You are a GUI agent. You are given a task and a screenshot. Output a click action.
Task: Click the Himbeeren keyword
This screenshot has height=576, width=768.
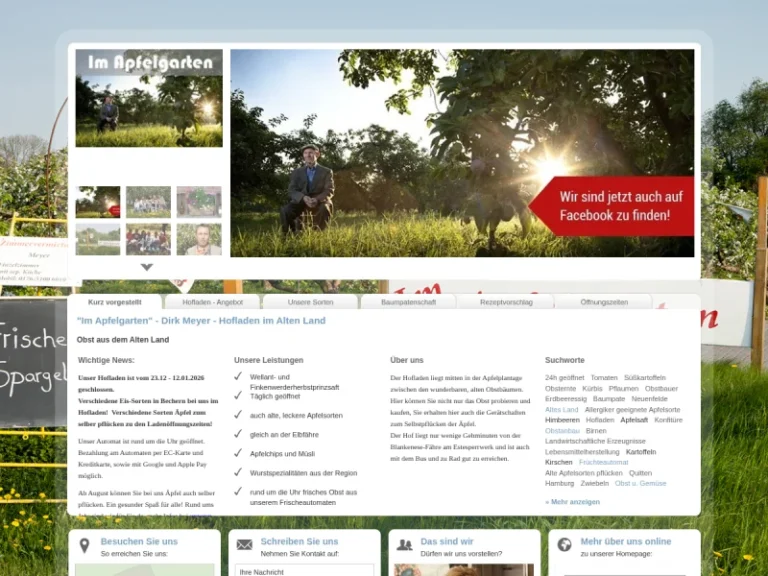click(x=562, y=420)
